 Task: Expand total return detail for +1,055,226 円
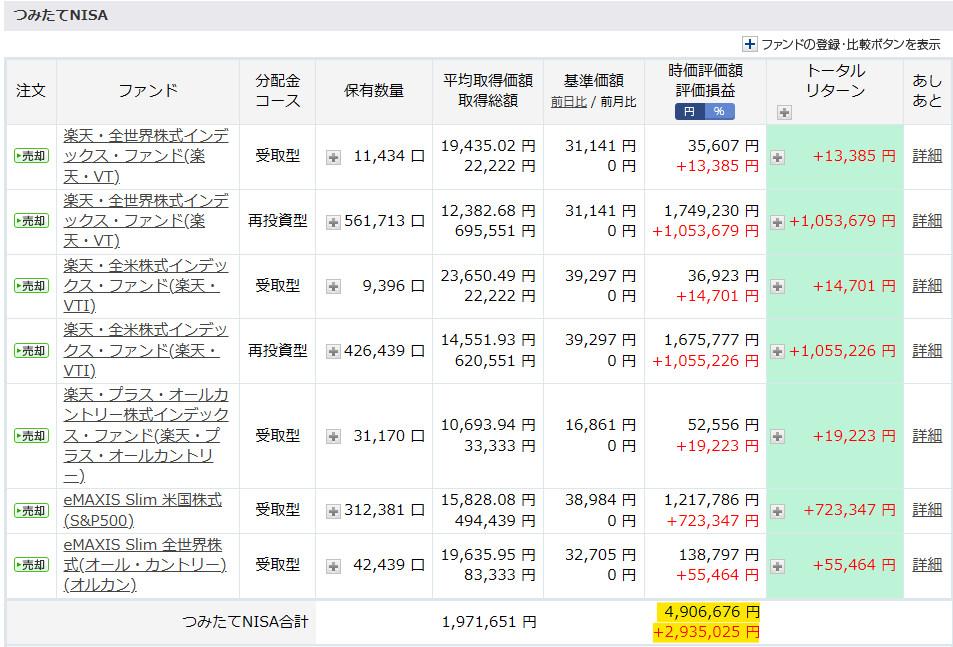[777, 352]
